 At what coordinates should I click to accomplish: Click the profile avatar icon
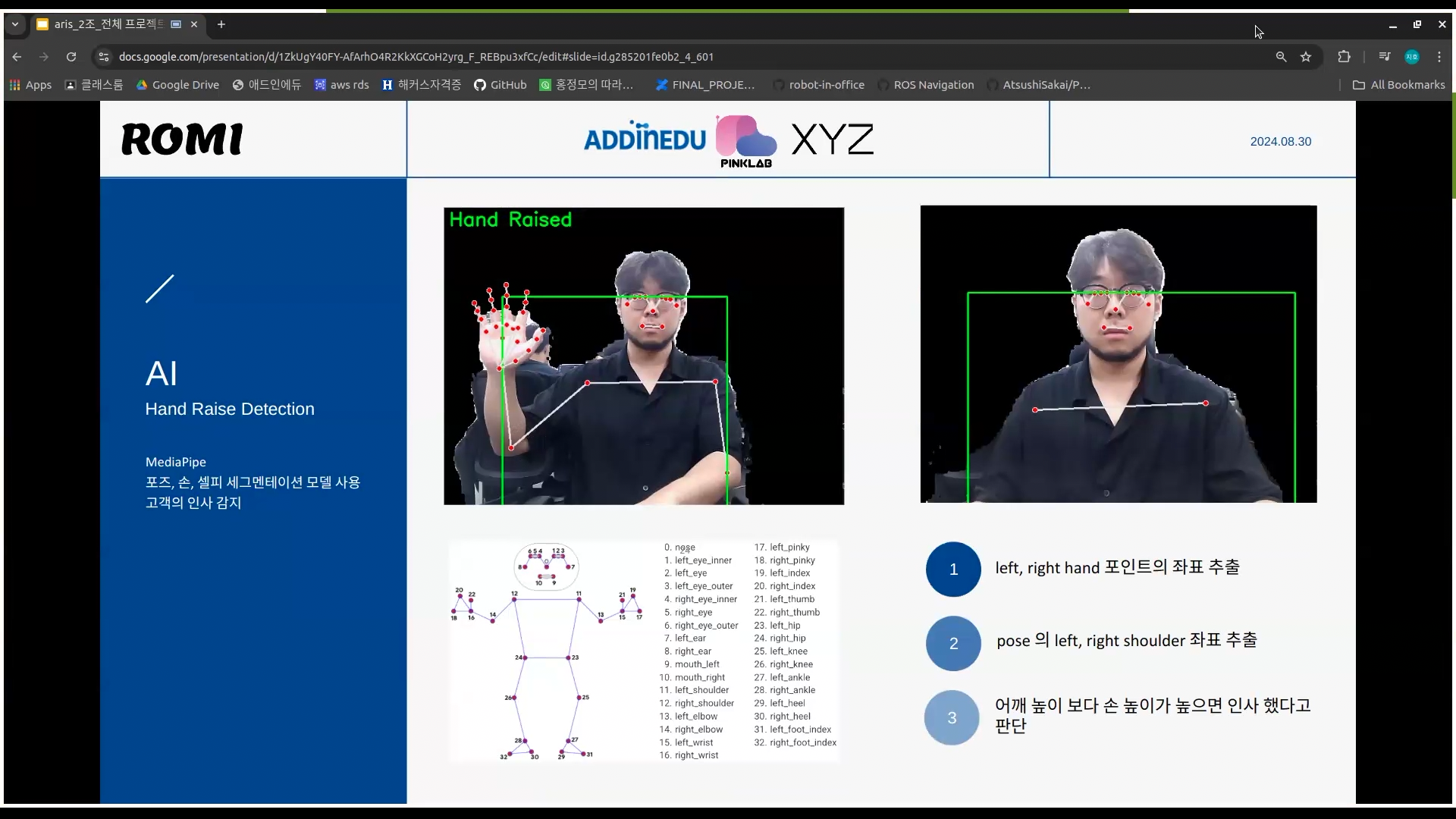tap(1411, 57)
